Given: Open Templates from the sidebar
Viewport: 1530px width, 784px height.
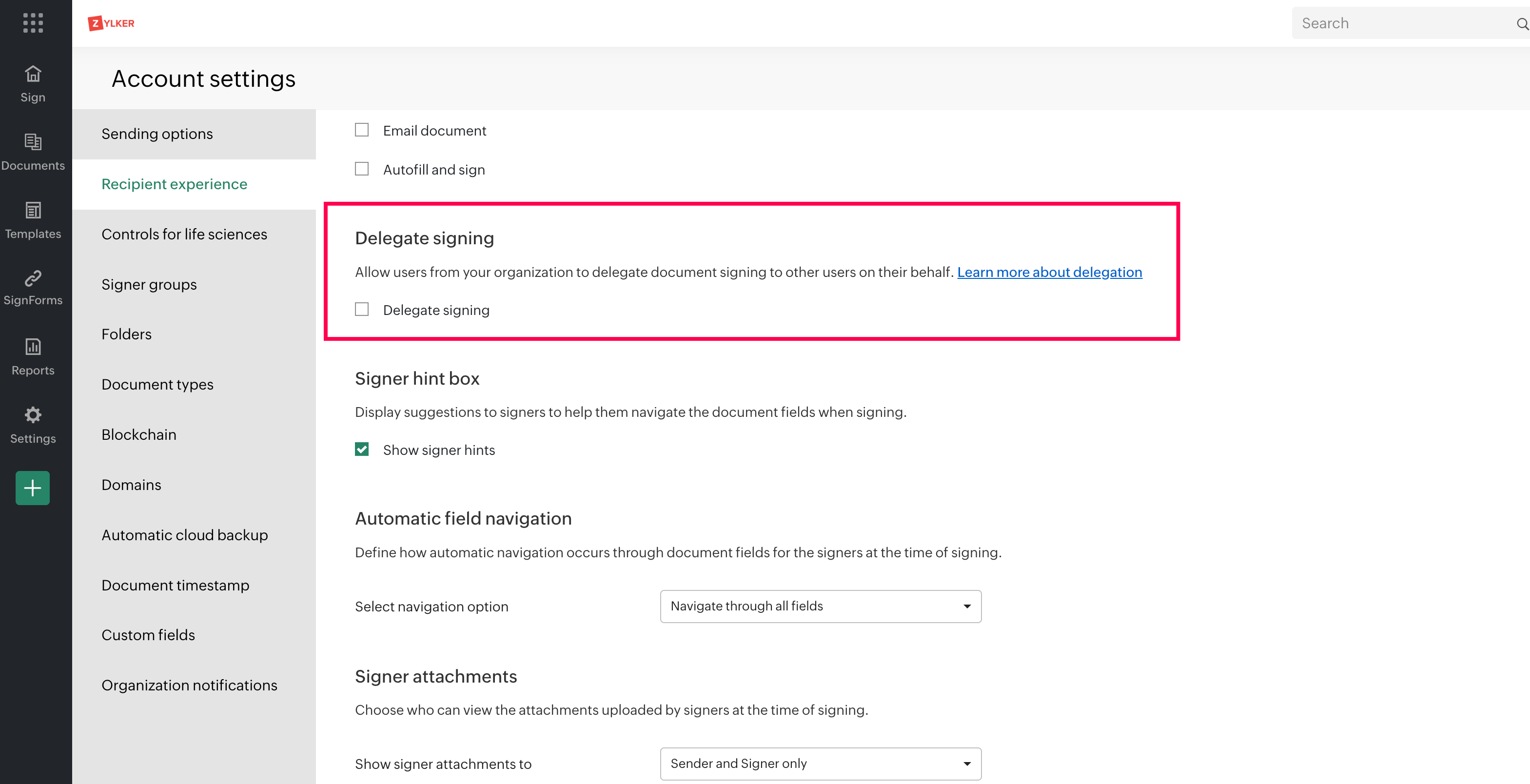Looking at the screenshot, I should pos(33,210).
